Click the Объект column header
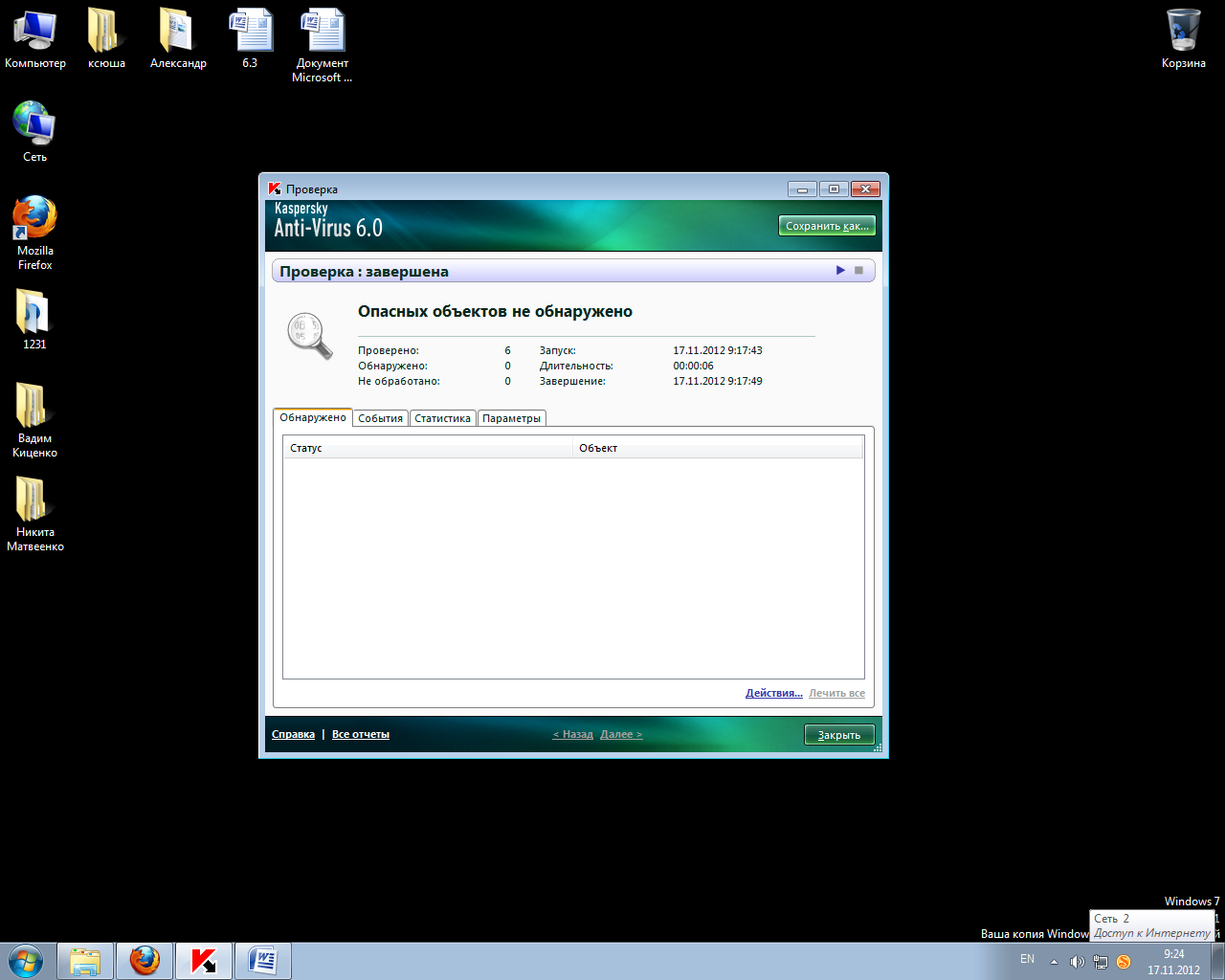Viewport: 1225px width, 980px height. pyautogui.click(x=718, y=448)
